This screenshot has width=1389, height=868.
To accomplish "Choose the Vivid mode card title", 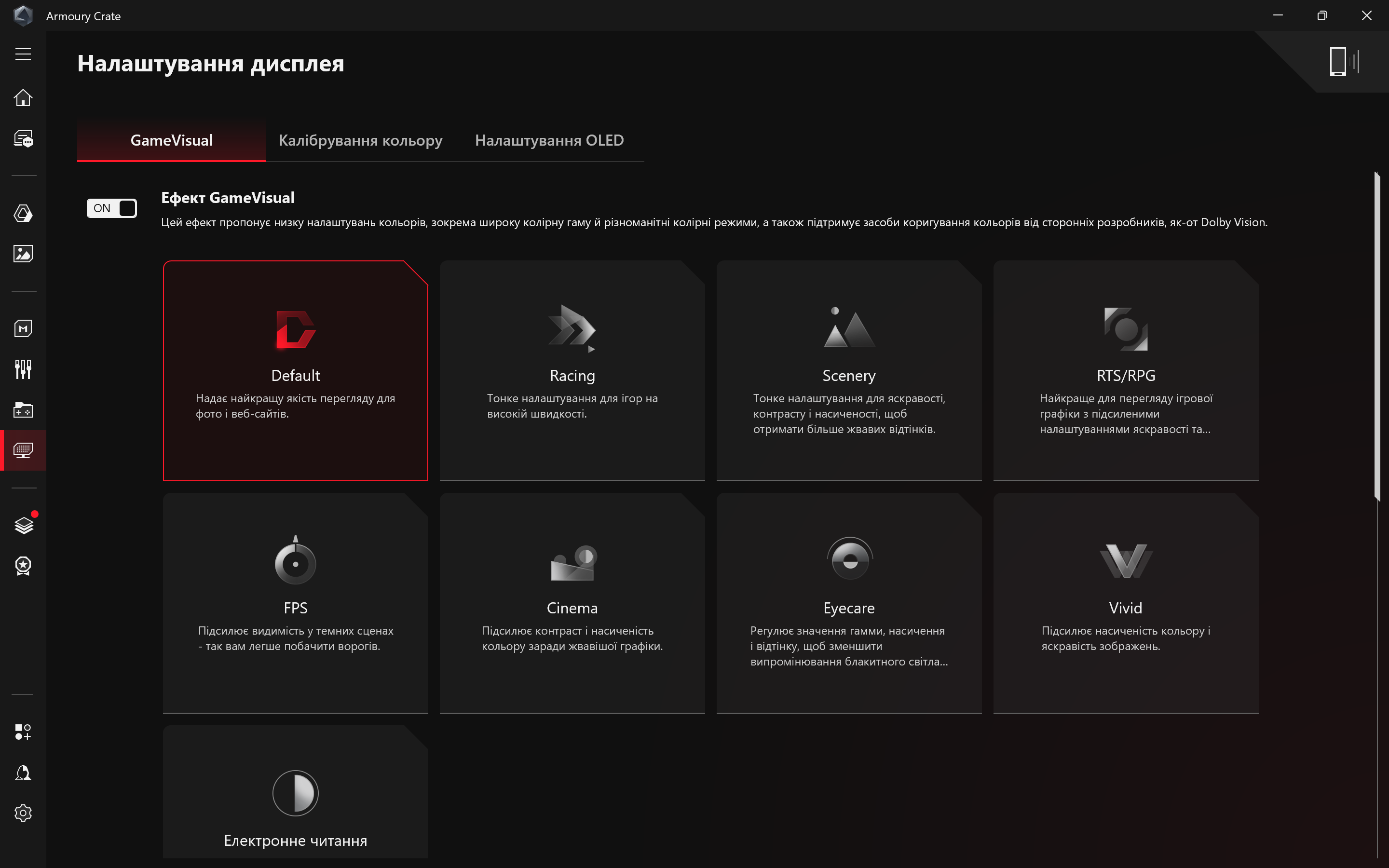I will coord(1126,608).
